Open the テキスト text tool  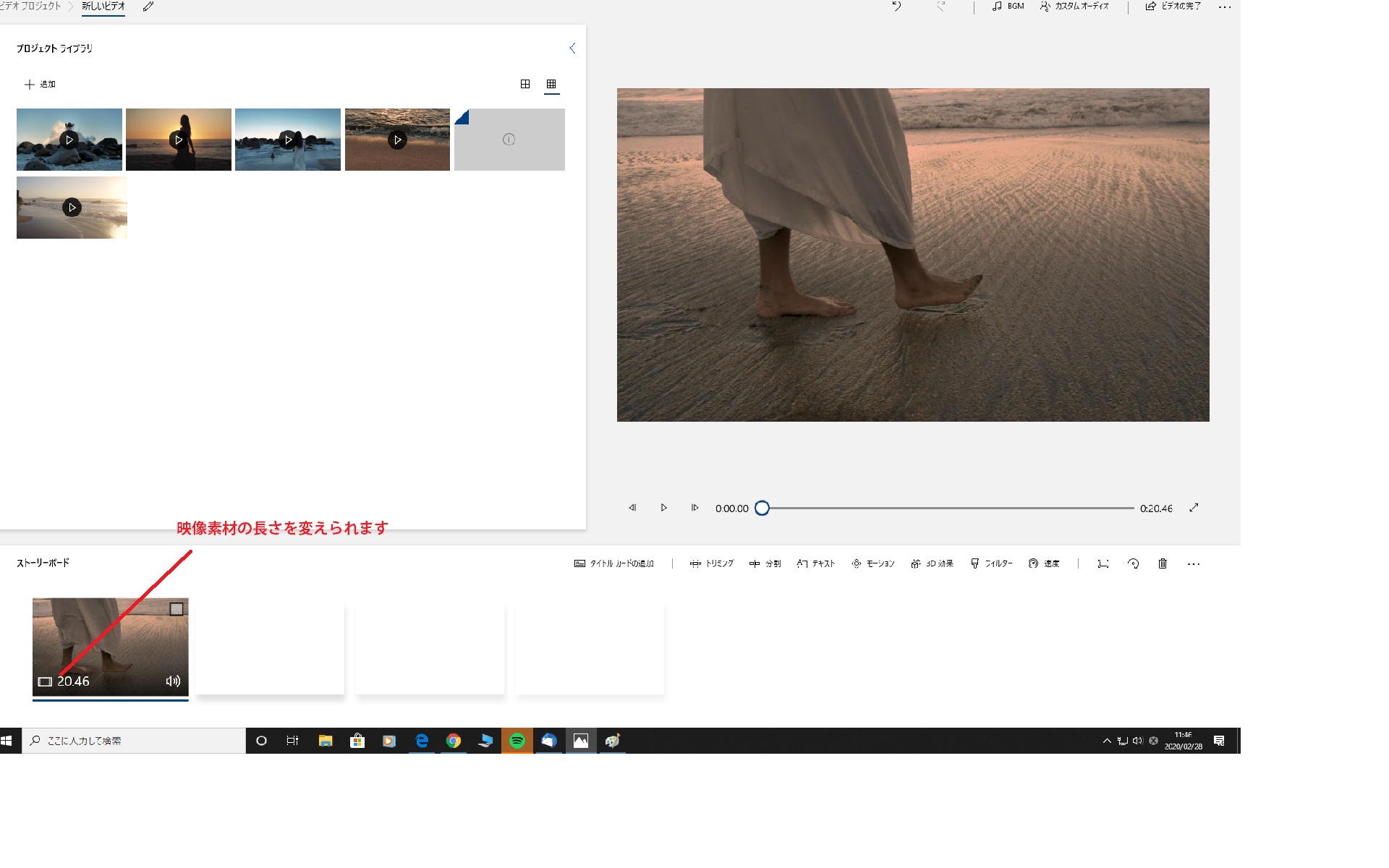(x=815, y=563)
